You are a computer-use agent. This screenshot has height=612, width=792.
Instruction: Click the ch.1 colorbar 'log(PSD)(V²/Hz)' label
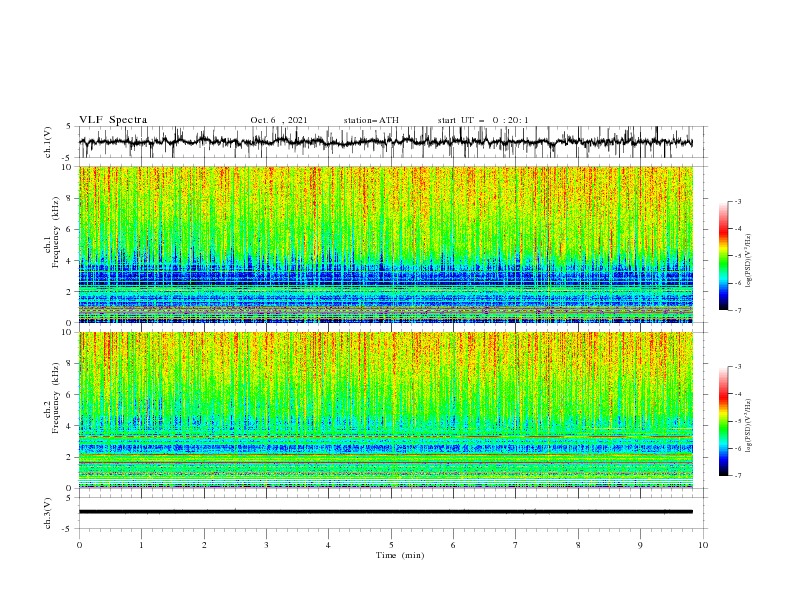point(748,261)
